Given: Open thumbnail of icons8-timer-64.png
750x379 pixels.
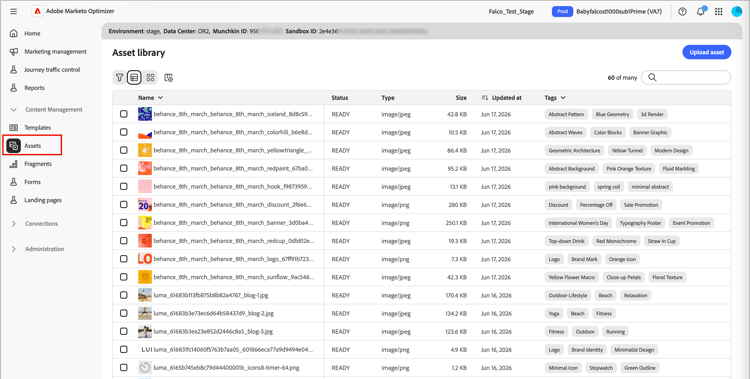Looking at the screenshot, I should pos(145,368).
